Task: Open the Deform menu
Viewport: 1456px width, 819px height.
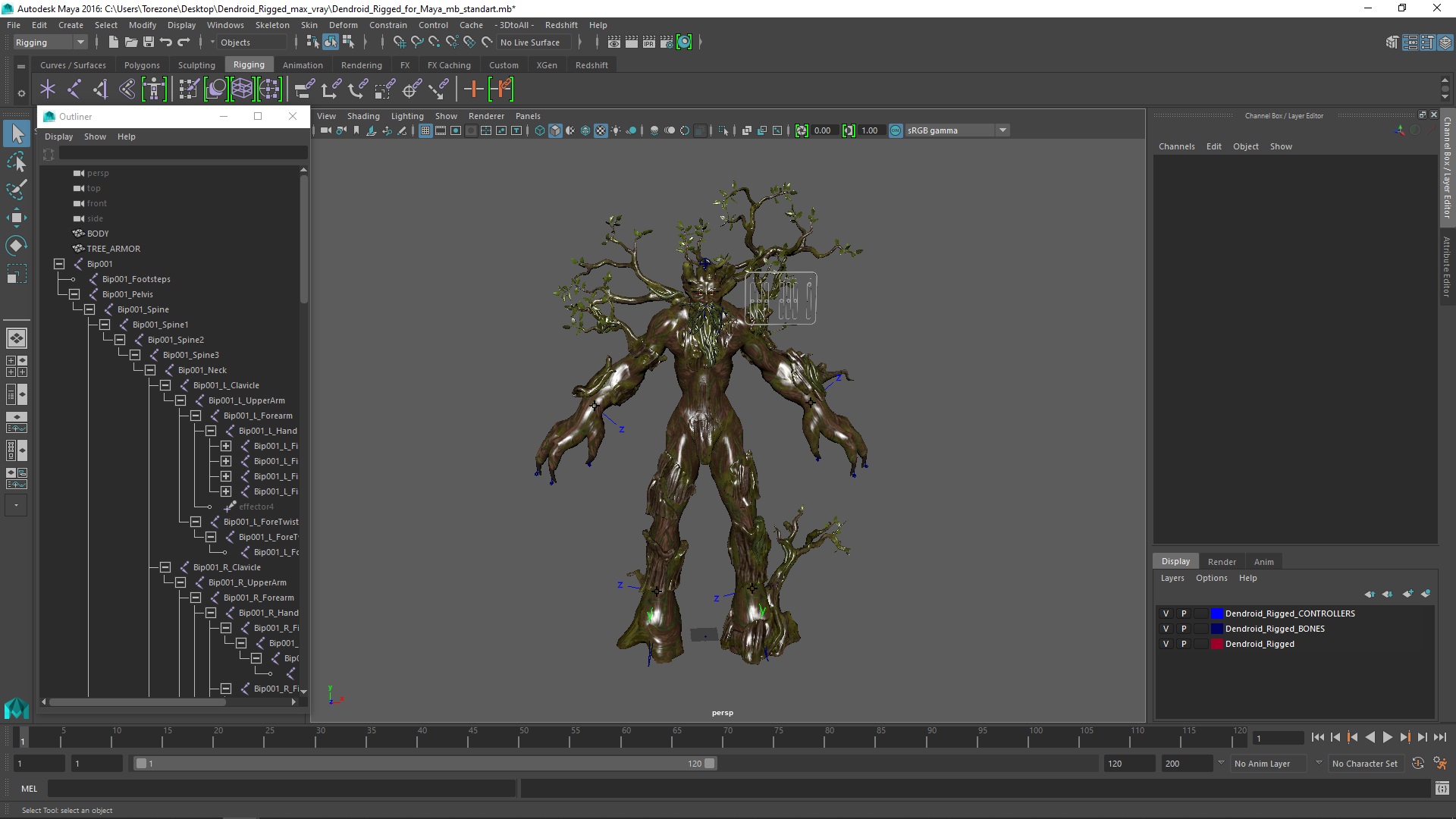Action: 343,25
